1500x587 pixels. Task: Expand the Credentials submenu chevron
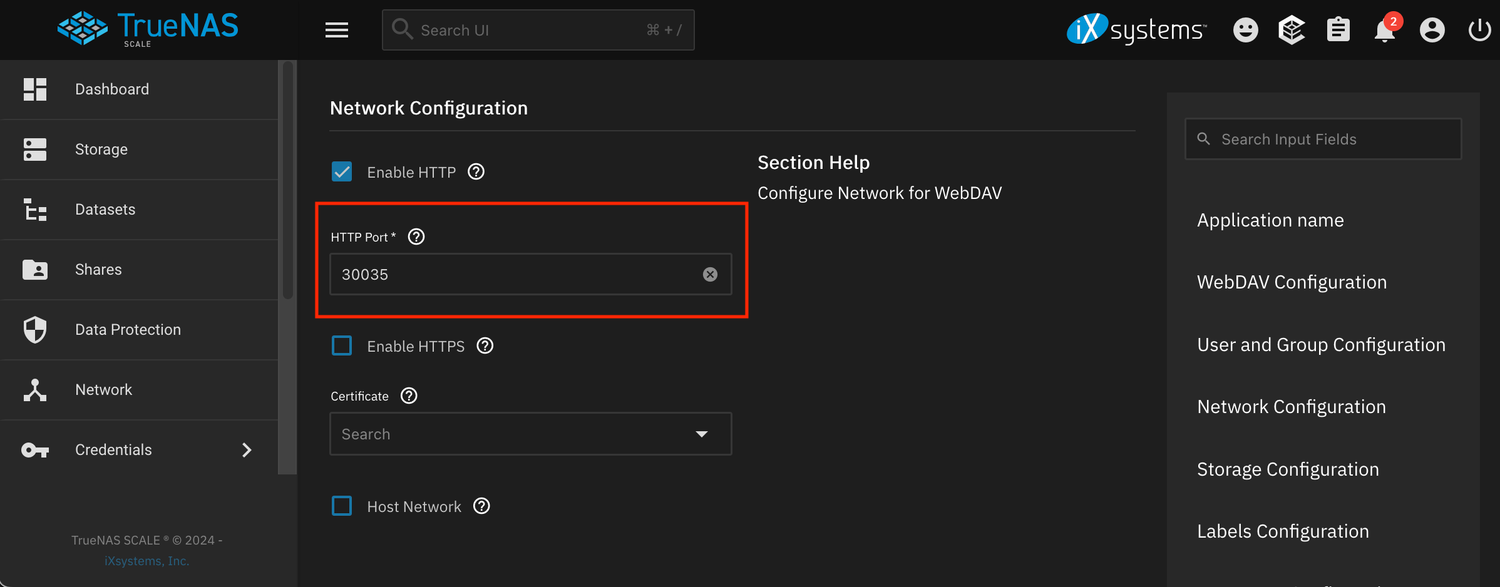247,450
